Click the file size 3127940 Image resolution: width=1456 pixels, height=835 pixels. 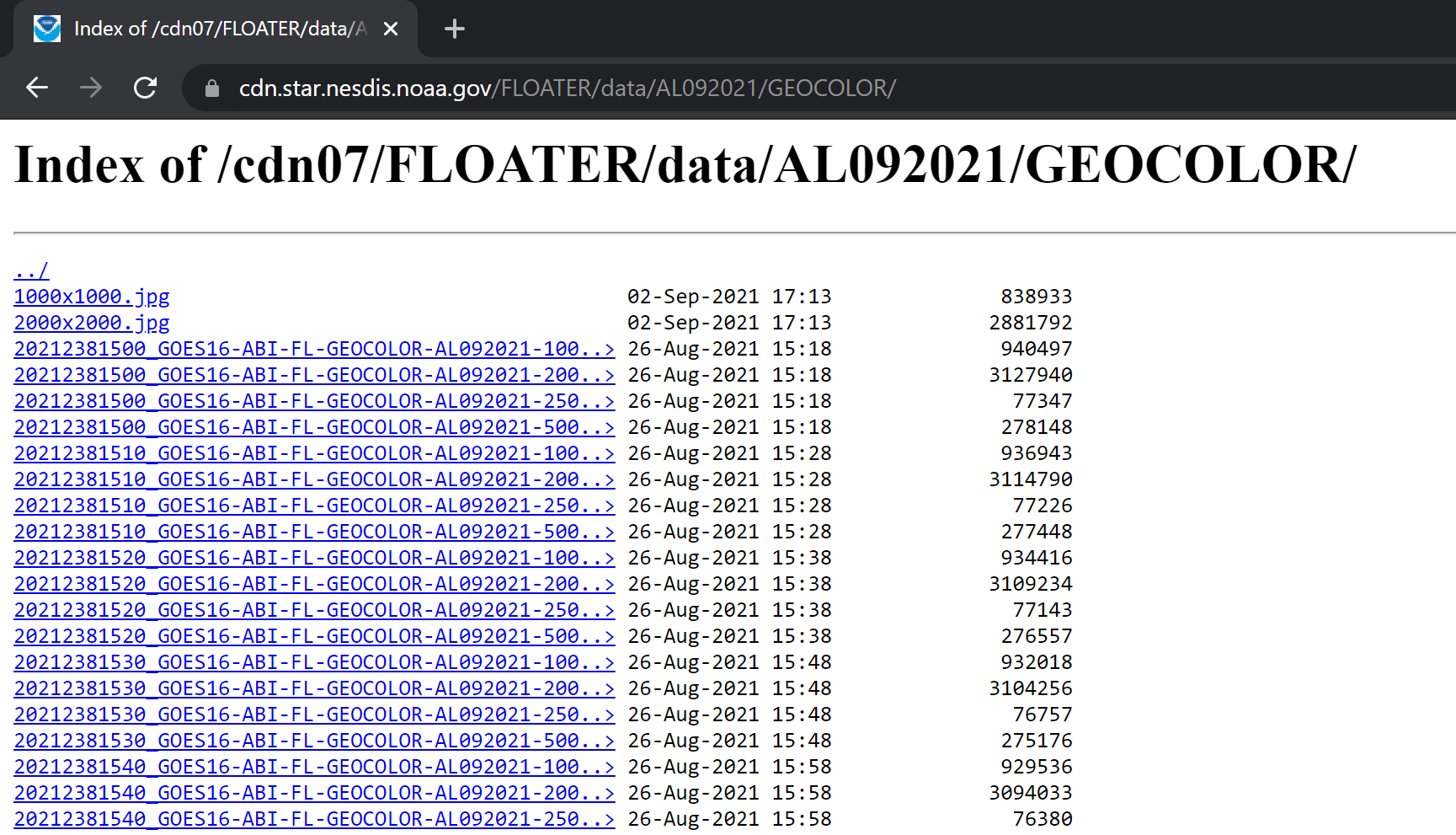1031,375
